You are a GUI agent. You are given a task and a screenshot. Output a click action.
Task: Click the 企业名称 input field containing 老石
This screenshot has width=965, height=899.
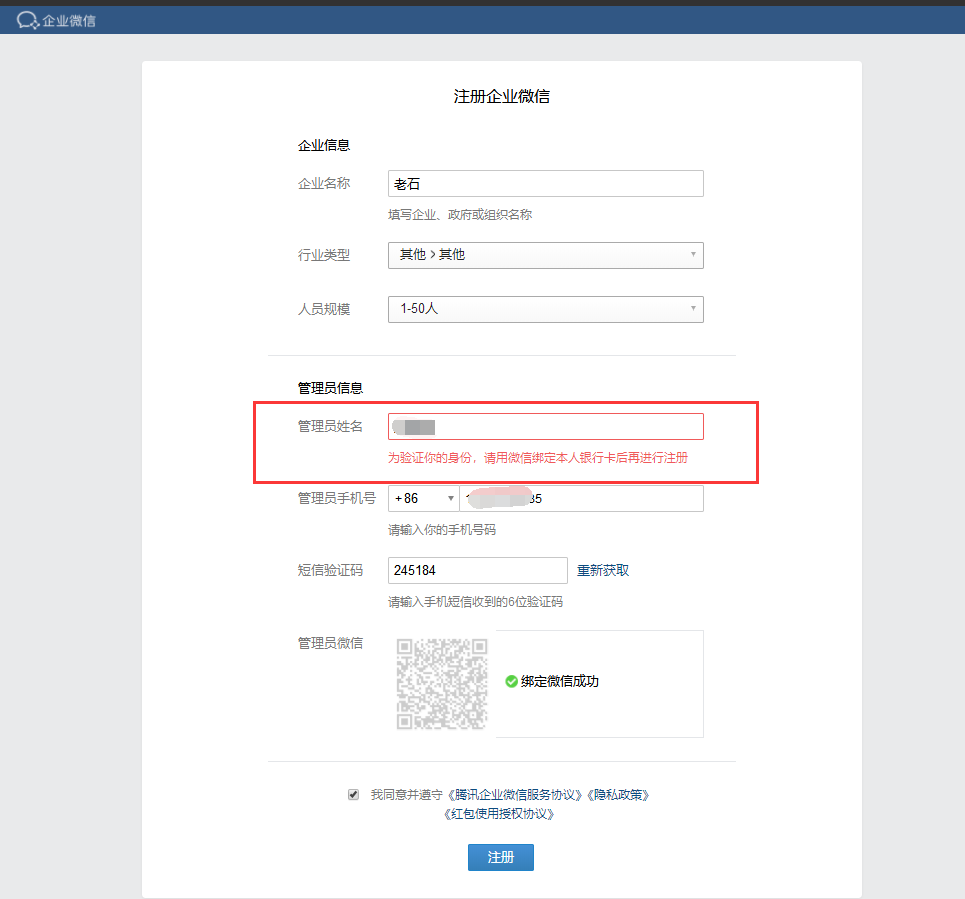[x=545, y=183]
